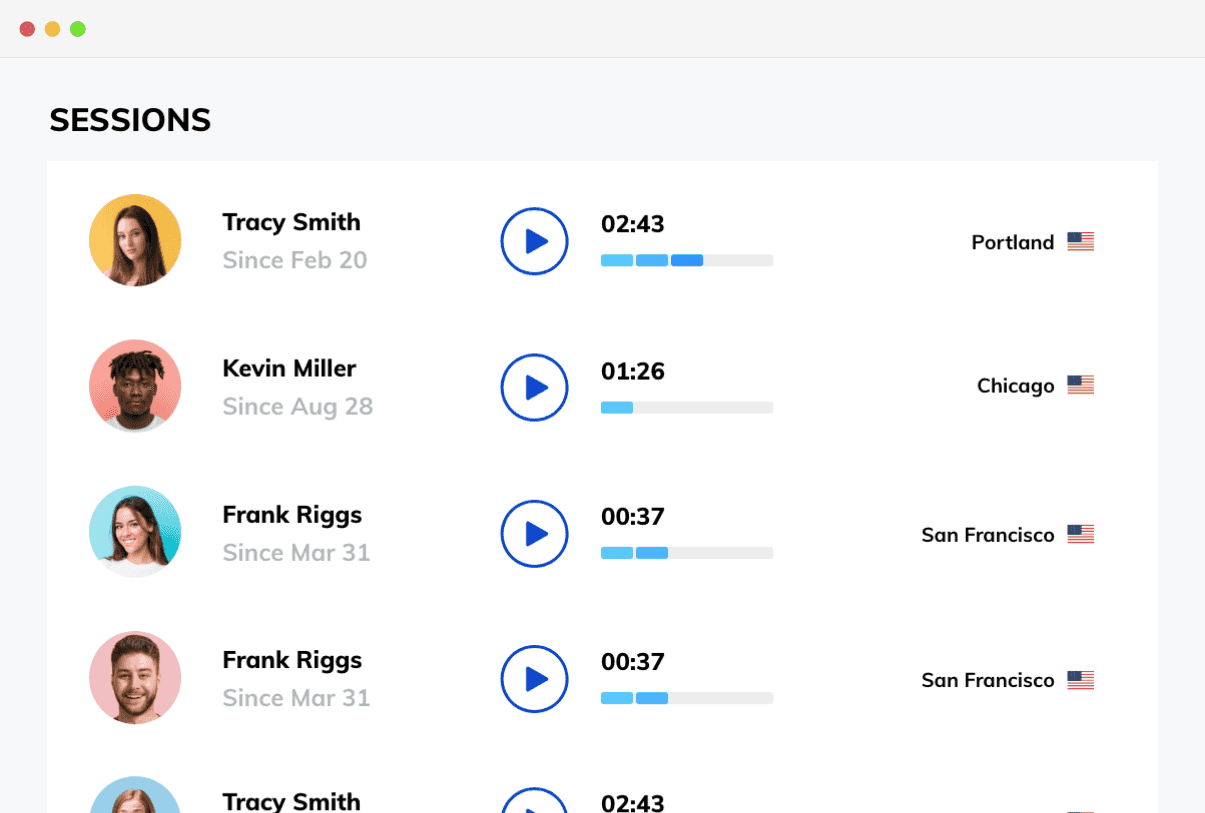Play Kevin Miller's session recording
Image resolution: width=1205 pixels, height=813 pixels.
click(x=534, y=387)
